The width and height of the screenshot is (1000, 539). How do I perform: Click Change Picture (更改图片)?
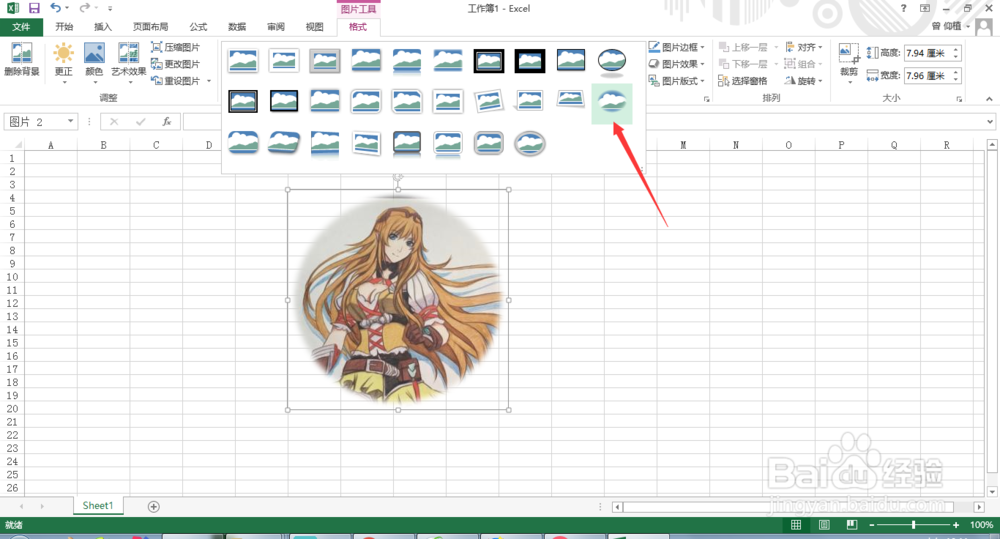tap(175, 64)
